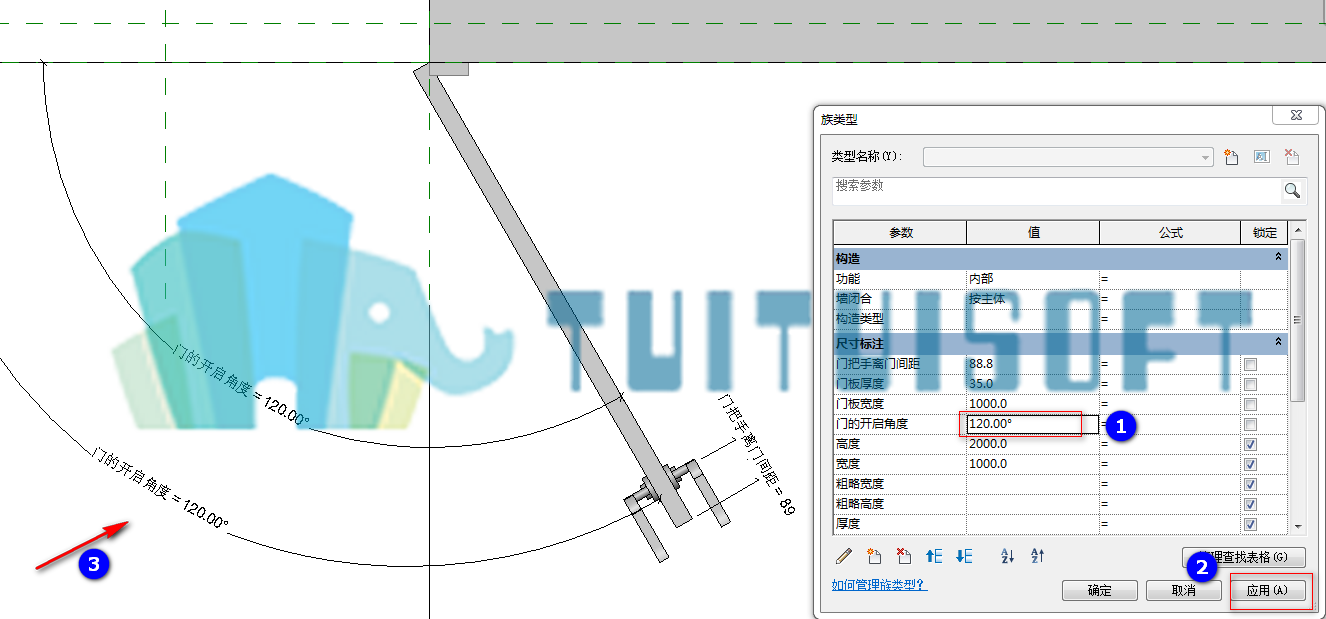Click the new parameter icon
1326x619 pixels.
[874, 556]
